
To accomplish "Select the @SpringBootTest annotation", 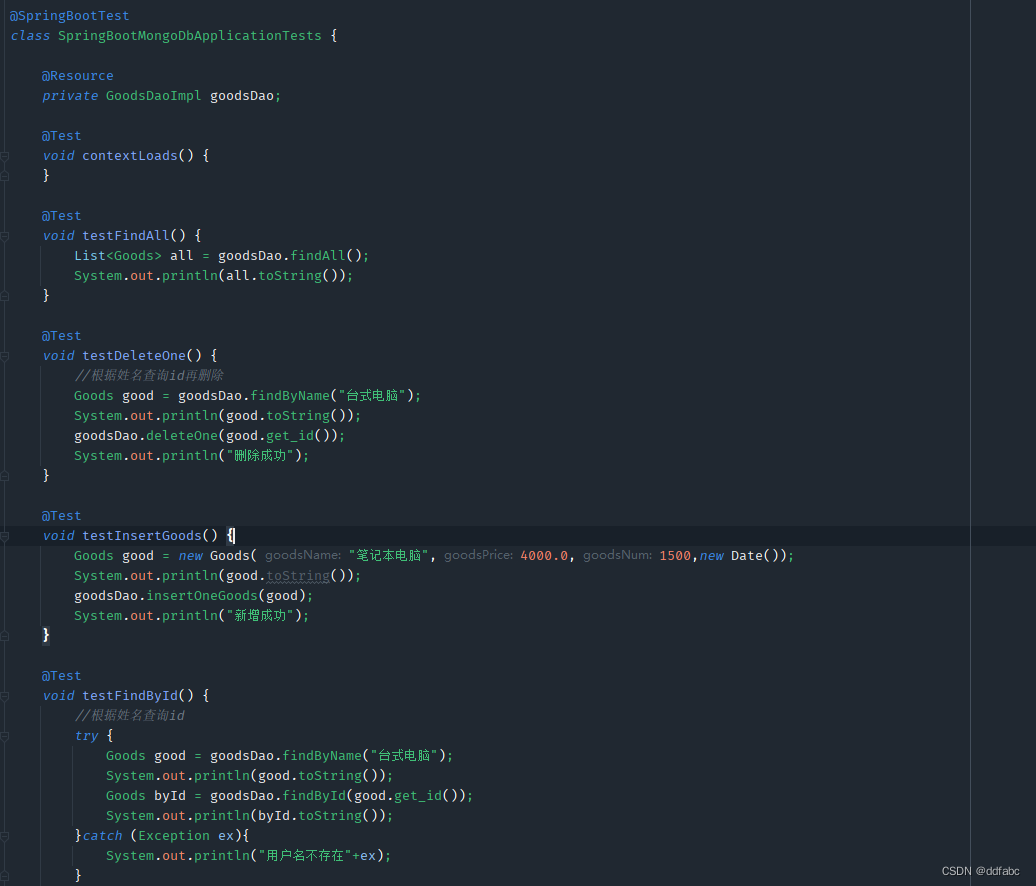I will [69, 15].
